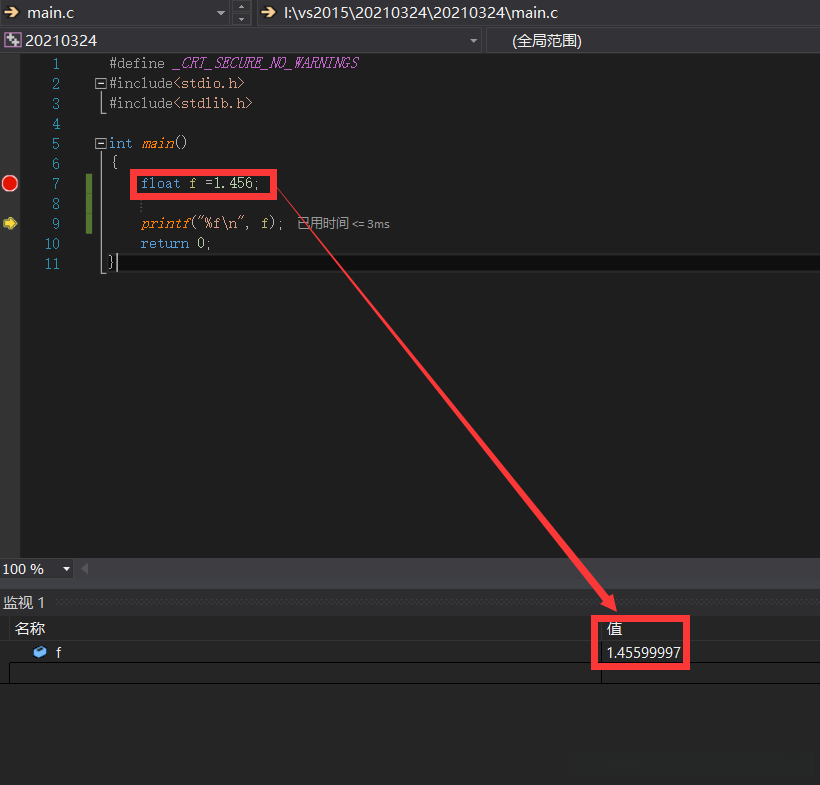
Task: Open the 20210324 project scope dropdown
Action: click(474, 41)
